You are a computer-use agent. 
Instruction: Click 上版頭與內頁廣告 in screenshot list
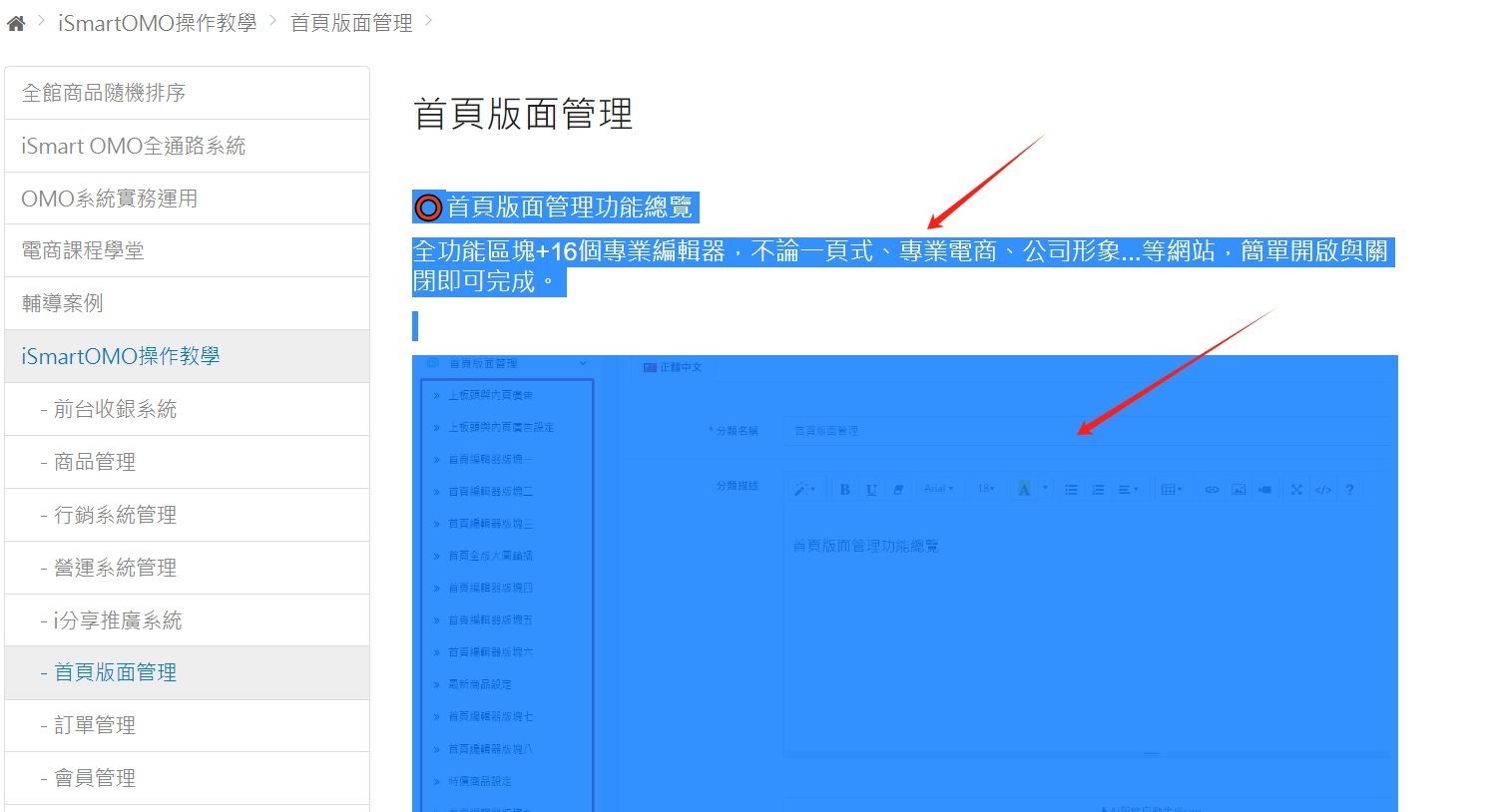[490, 395]
